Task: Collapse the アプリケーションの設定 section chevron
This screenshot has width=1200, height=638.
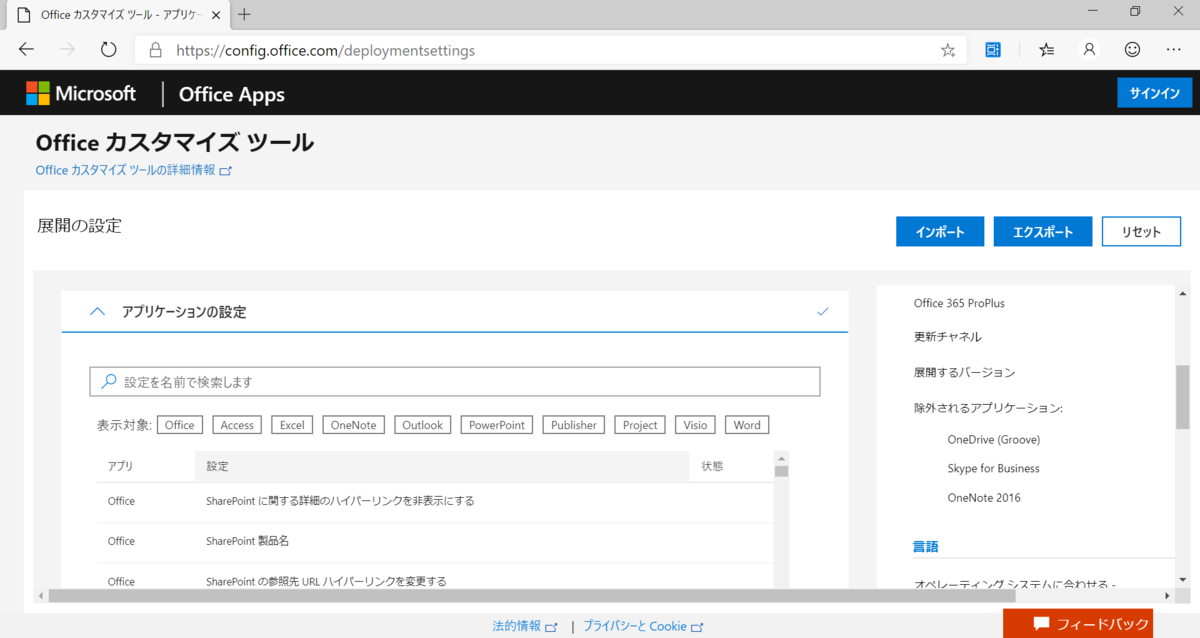Action: tap(97, 311)
